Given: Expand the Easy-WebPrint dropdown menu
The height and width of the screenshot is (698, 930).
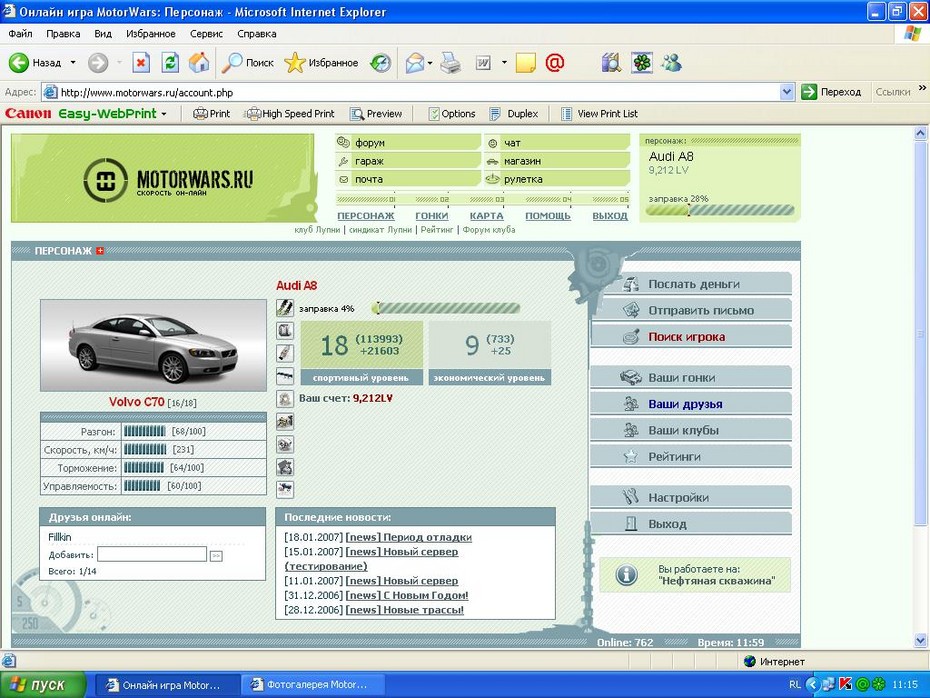Looking at the screenshot, I should pos(164,114).
